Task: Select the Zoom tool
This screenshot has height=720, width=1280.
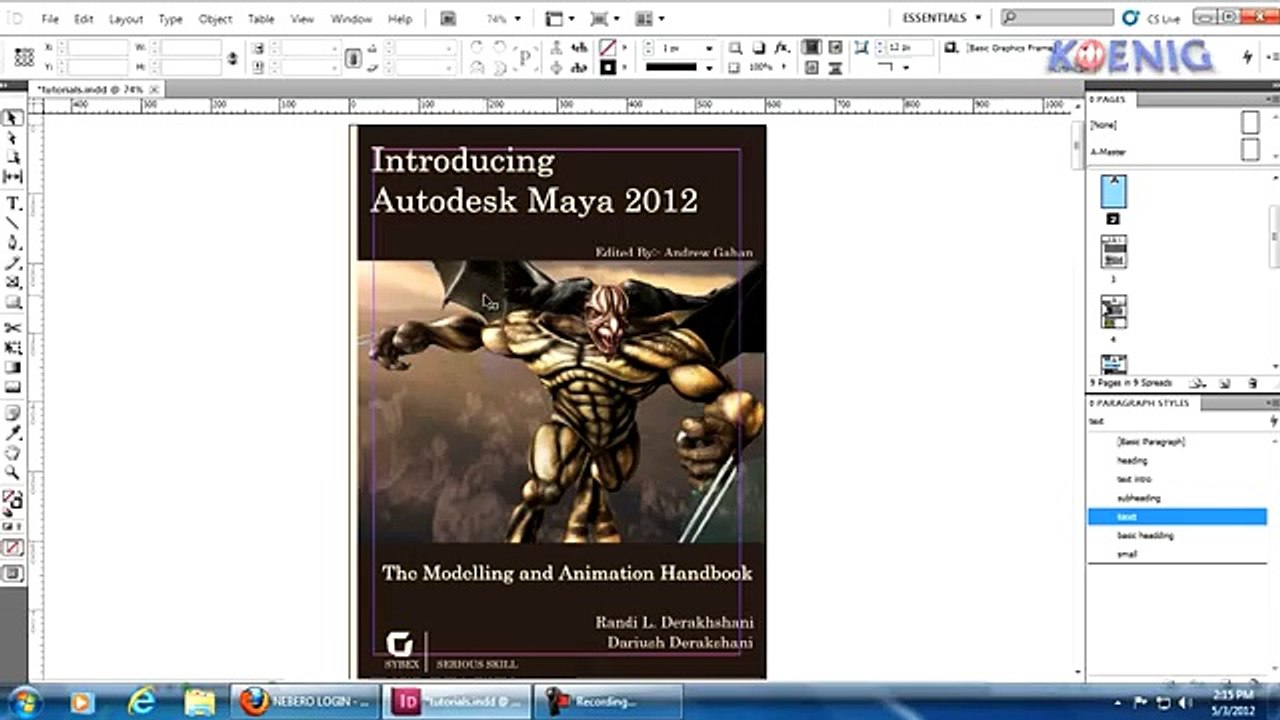Action: [x=13, y=471]
